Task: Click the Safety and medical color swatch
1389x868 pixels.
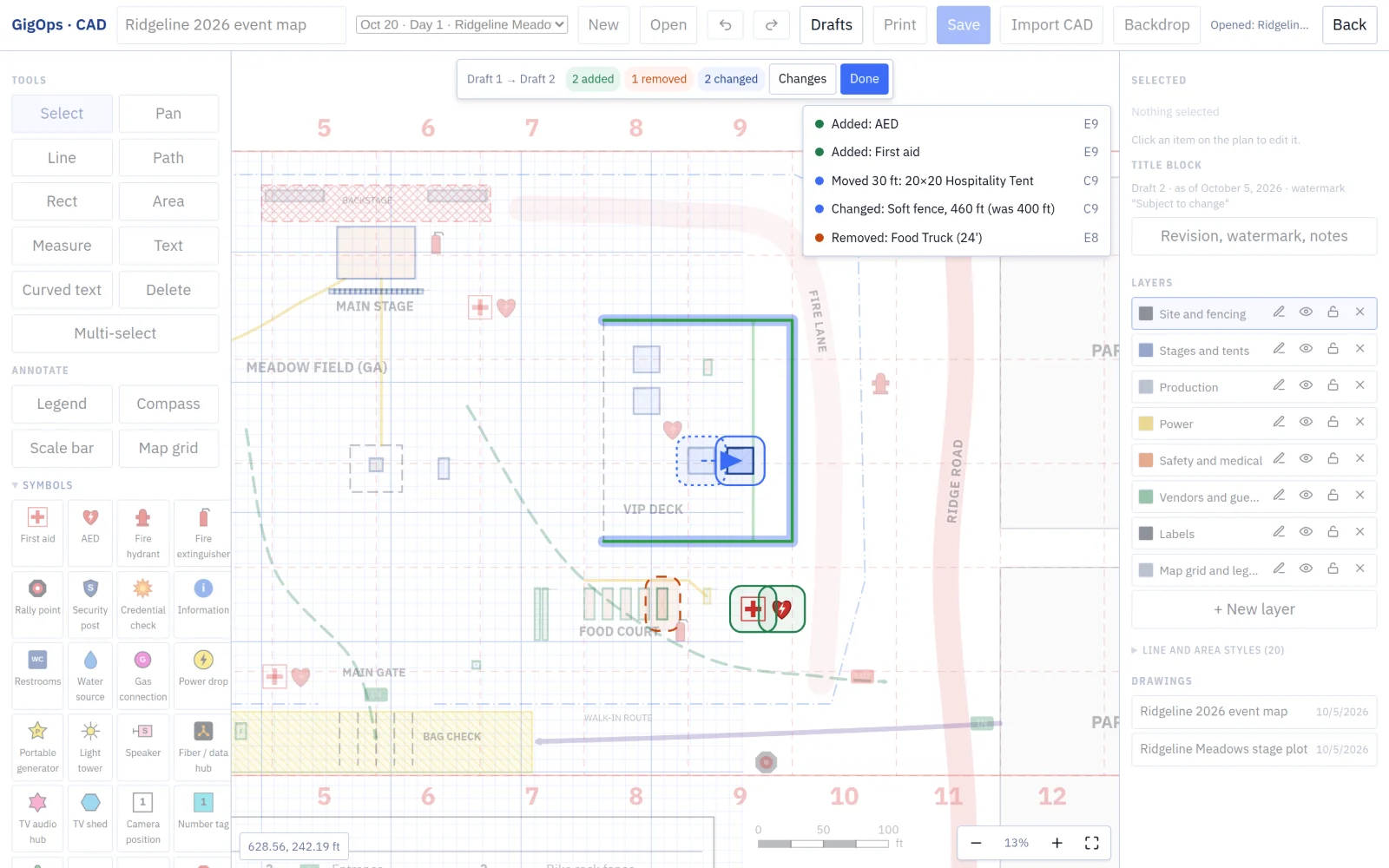Action: (1146, 460)
